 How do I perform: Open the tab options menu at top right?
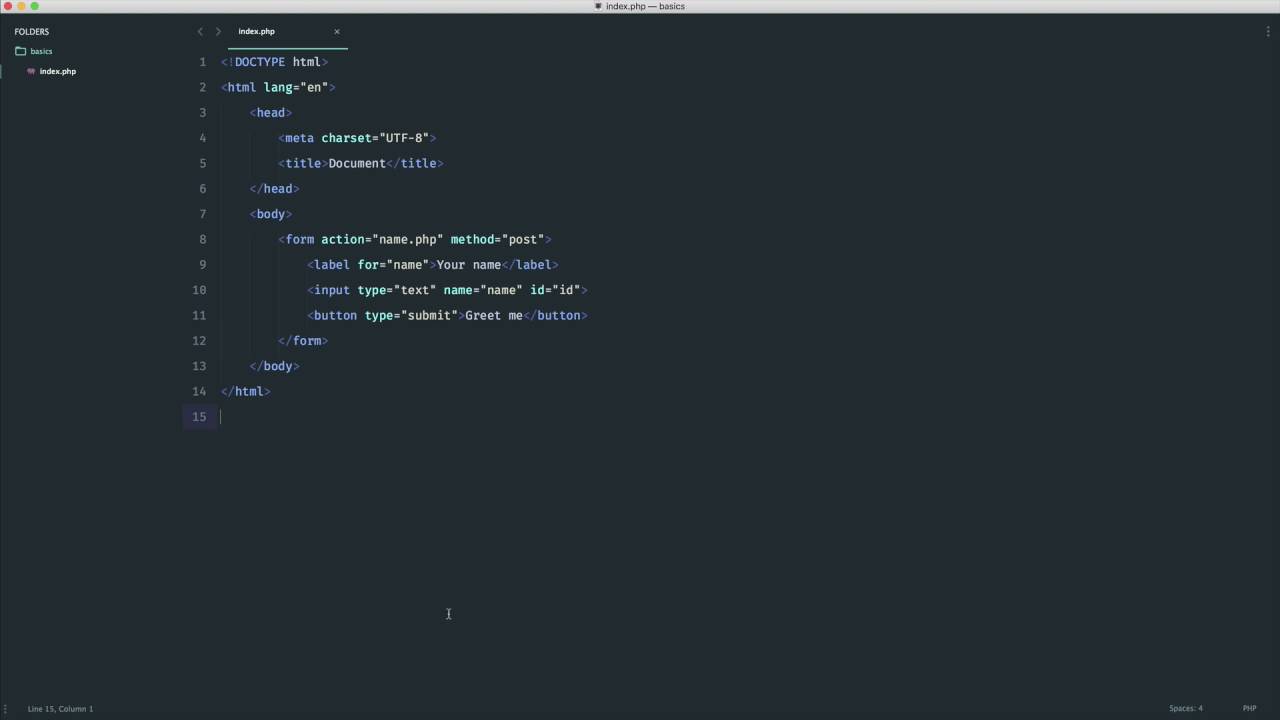click(x=1268, y=31)
